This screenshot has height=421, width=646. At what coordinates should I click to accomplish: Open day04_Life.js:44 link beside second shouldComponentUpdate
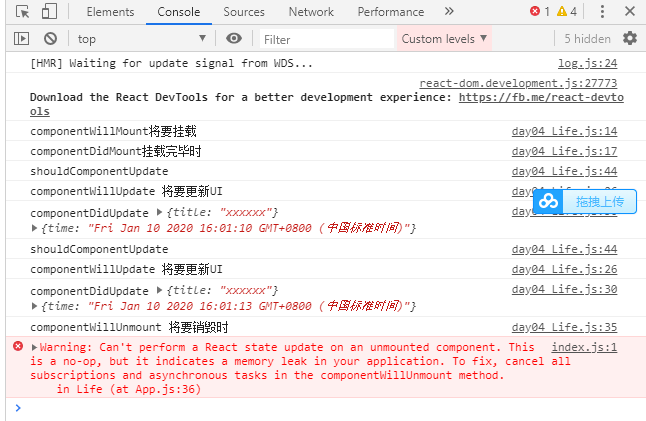click(564, 250)
